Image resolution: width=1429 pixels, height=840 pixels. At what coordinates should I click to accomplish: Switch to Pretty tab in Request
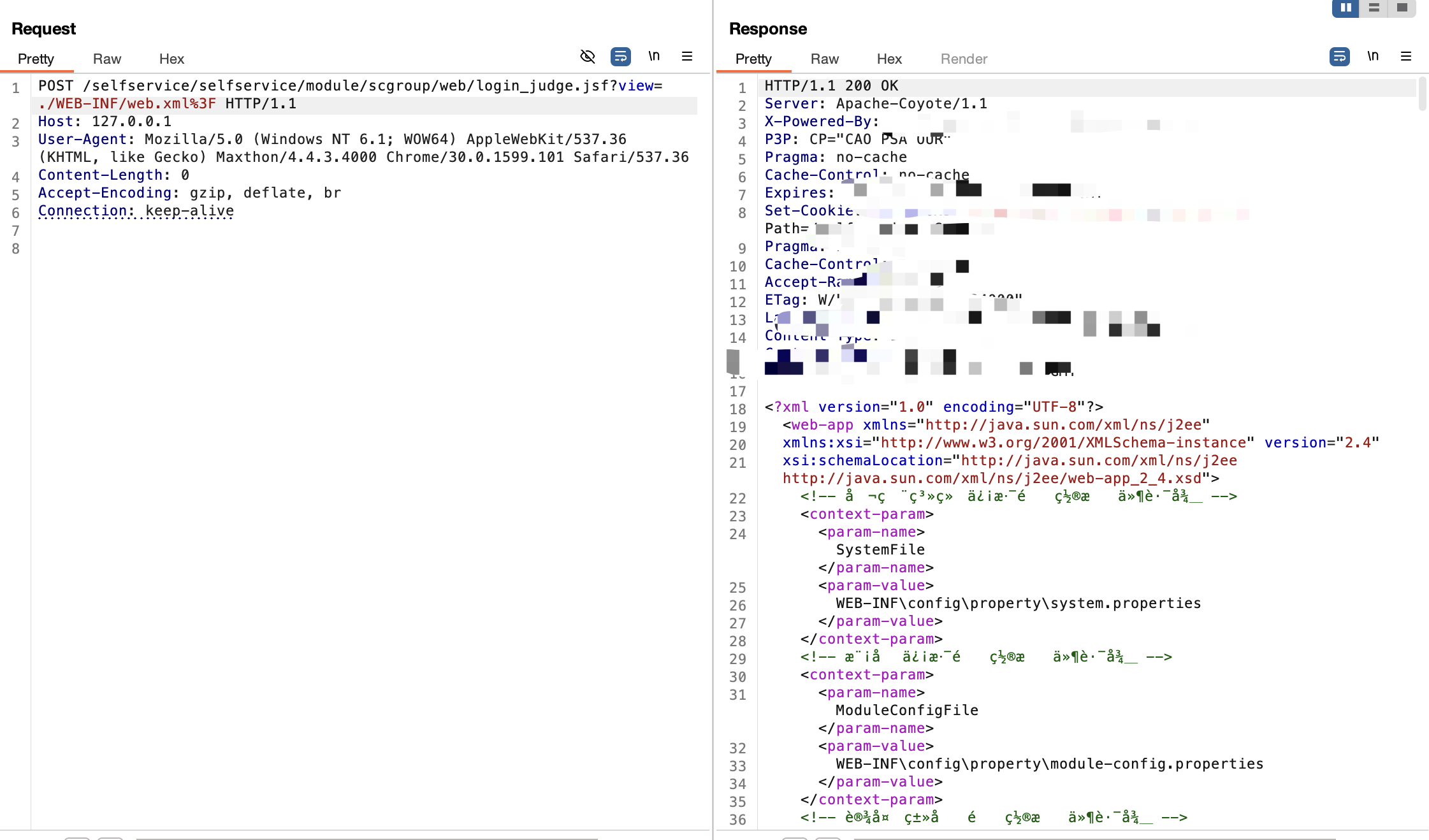36,59
